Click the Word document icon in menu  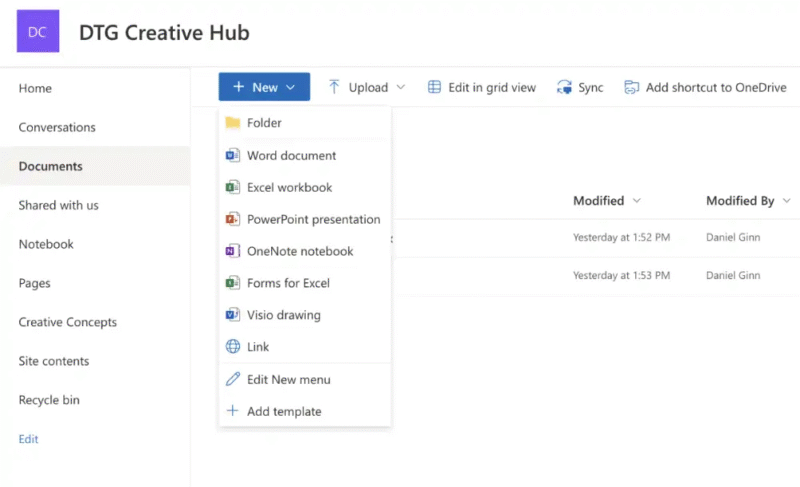coord(232,155)
